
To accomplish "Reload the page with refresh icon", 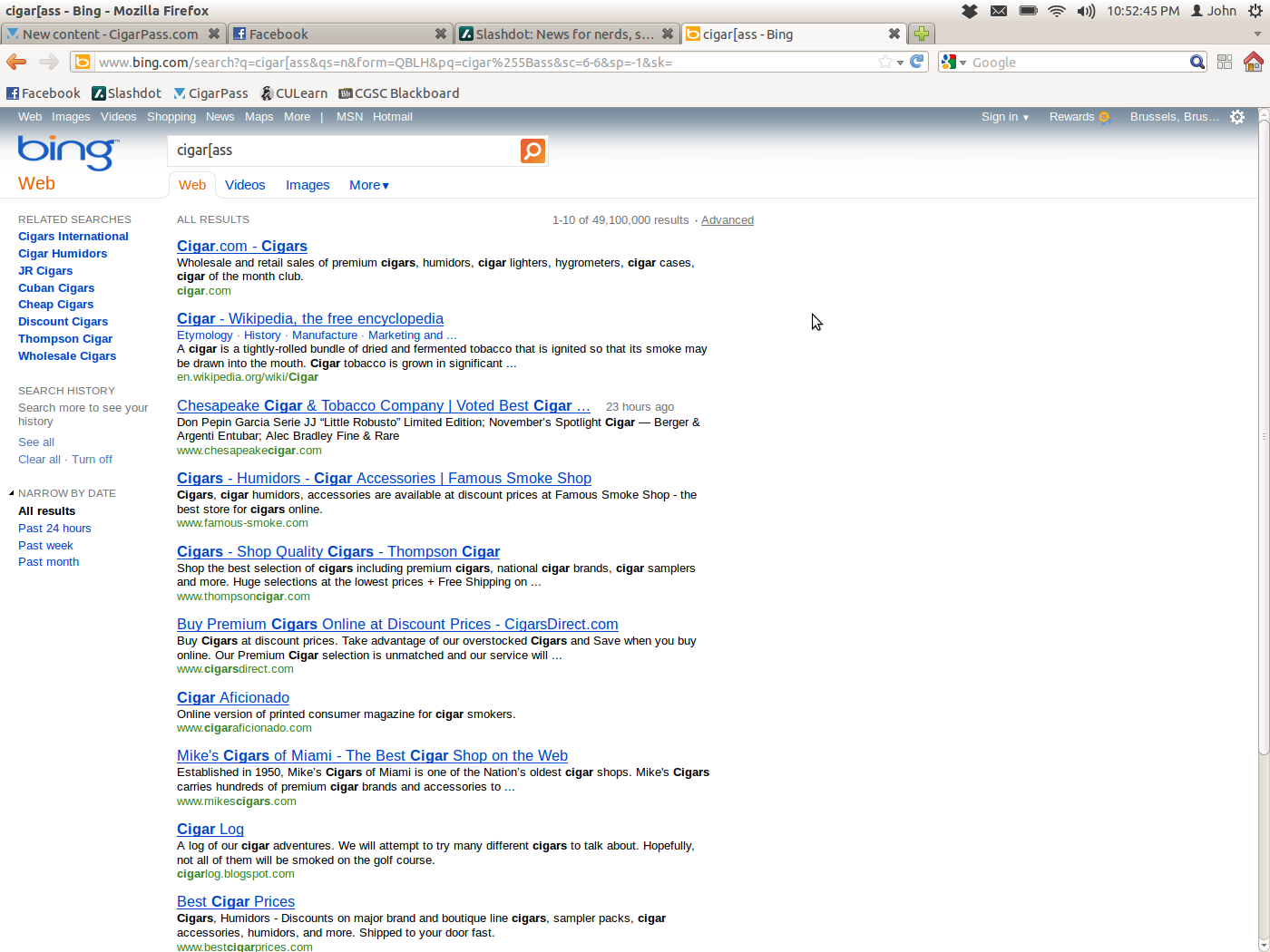I will [917, 62].
